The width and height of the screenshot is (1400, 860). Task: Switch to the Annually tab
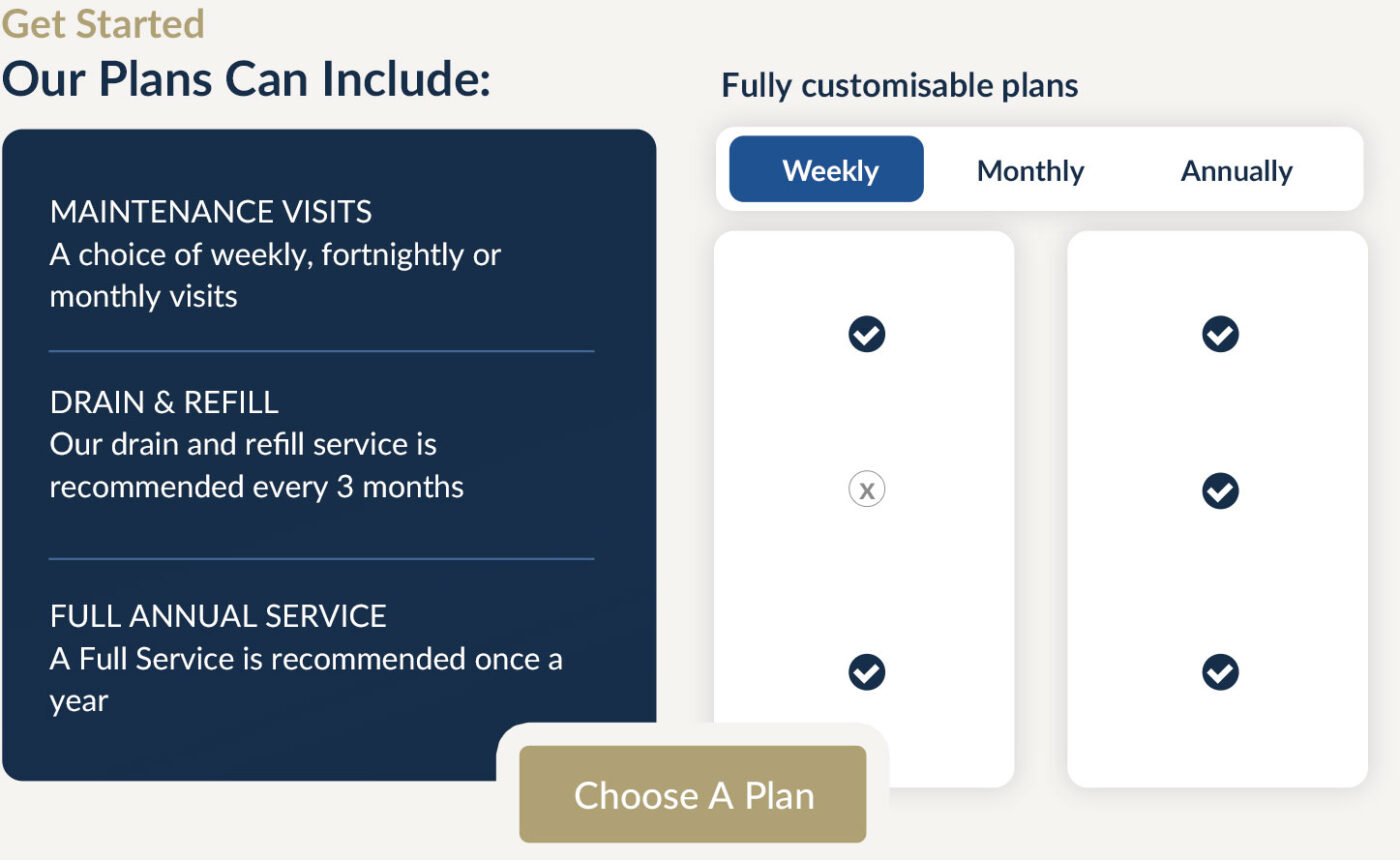pyautogui.click(x=1236, y=170)
